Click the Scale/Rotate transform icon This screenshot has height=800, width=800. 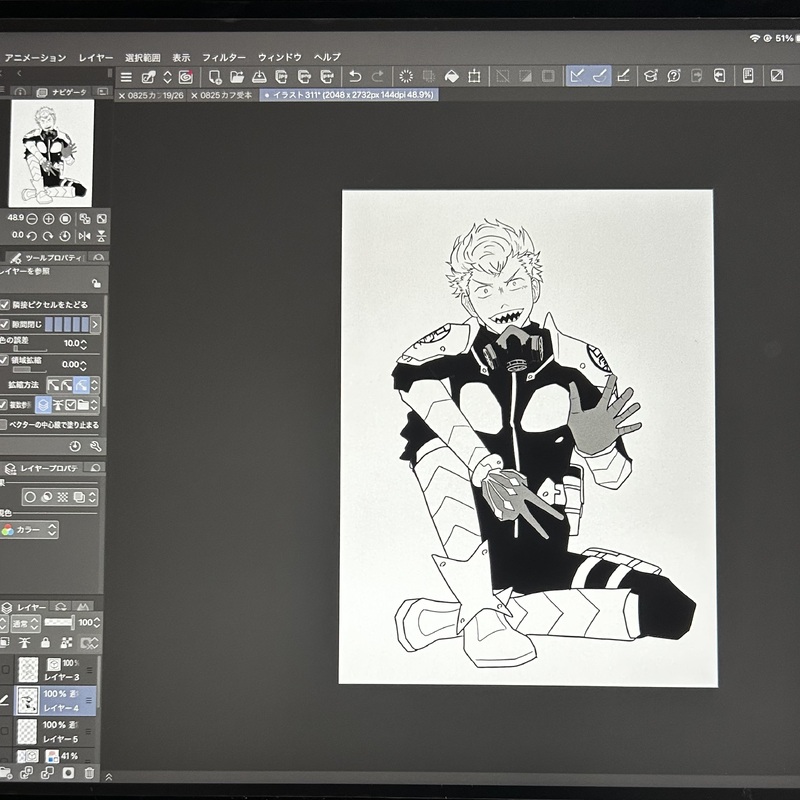click(474, 77)
